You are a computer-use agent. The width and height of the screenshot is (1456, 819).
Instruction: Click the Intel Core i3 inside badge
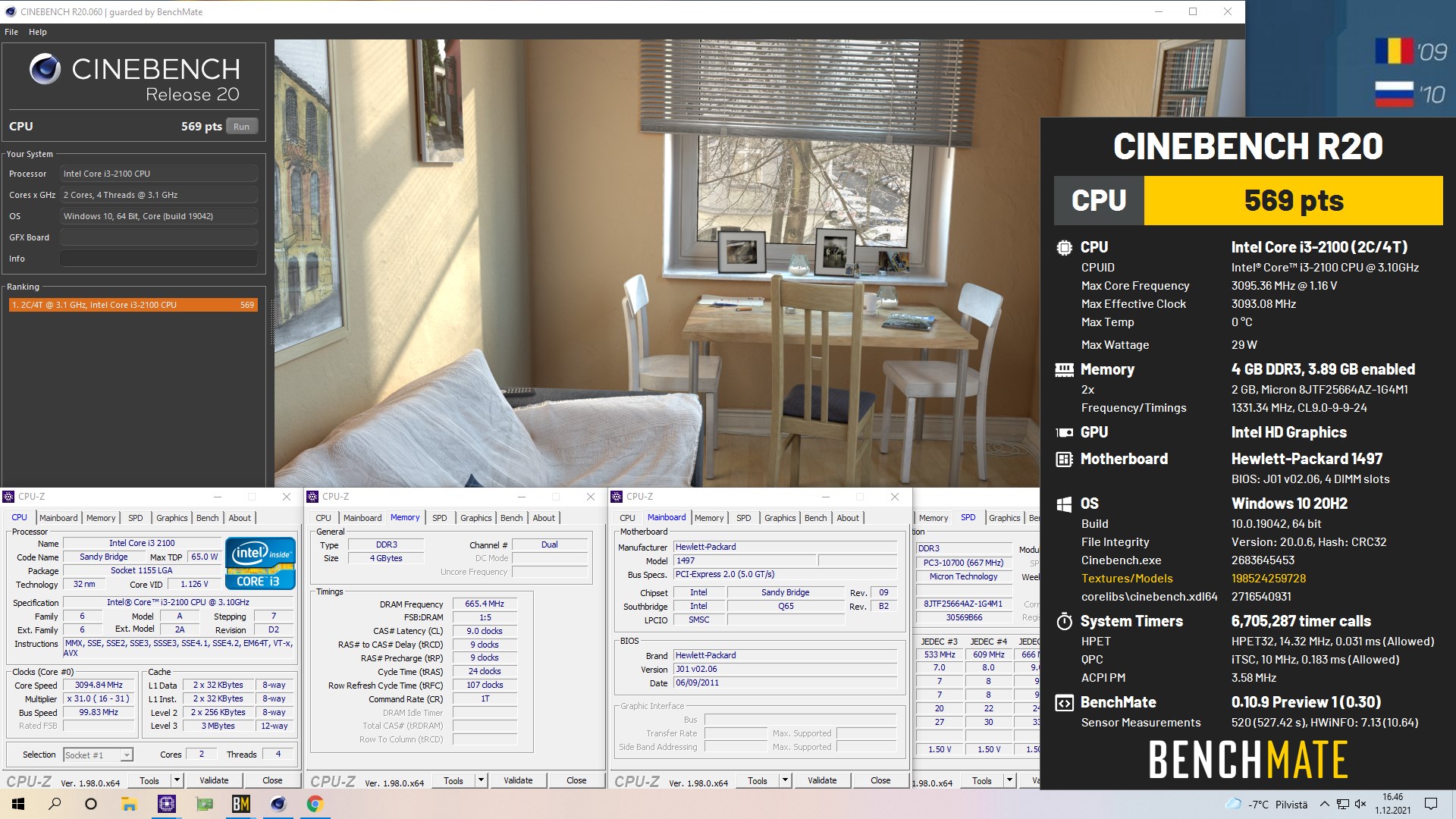point(260,563)
